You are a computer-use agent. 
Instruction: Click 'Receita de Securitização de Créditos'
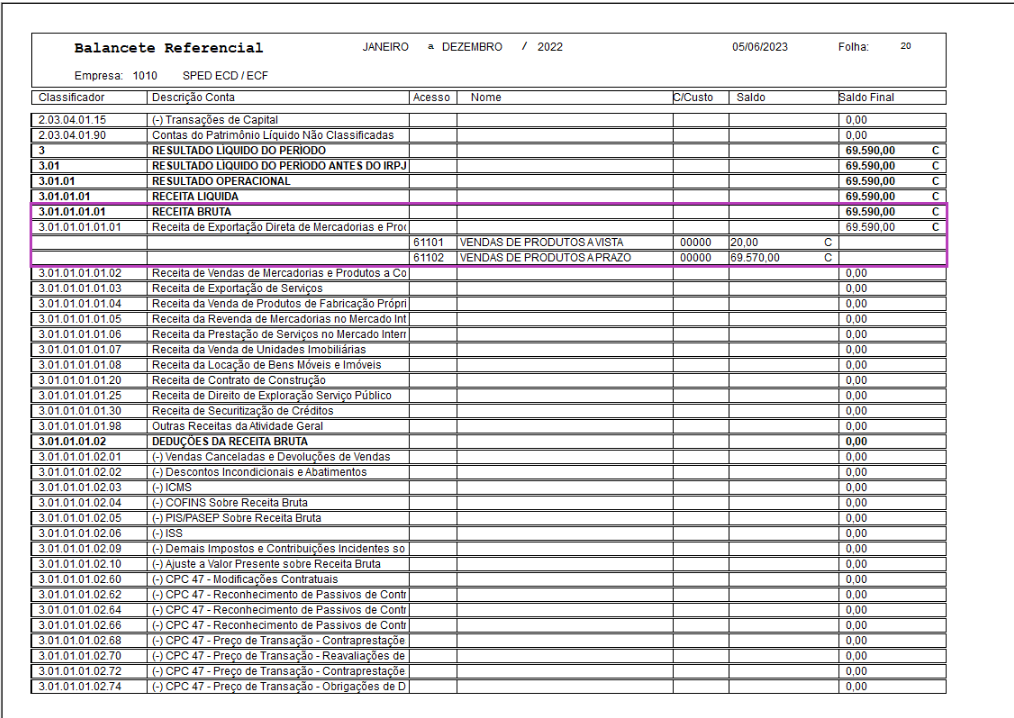tap(243, 411)
